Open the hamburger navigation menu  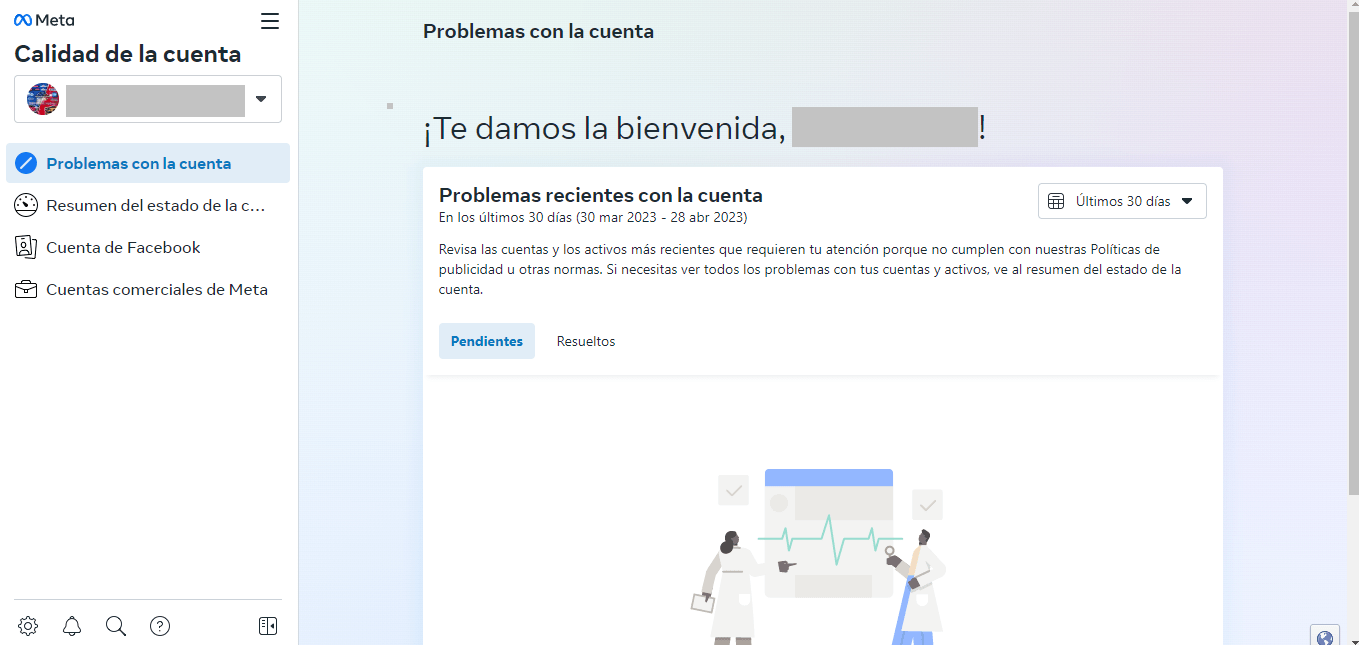point(269,20)
